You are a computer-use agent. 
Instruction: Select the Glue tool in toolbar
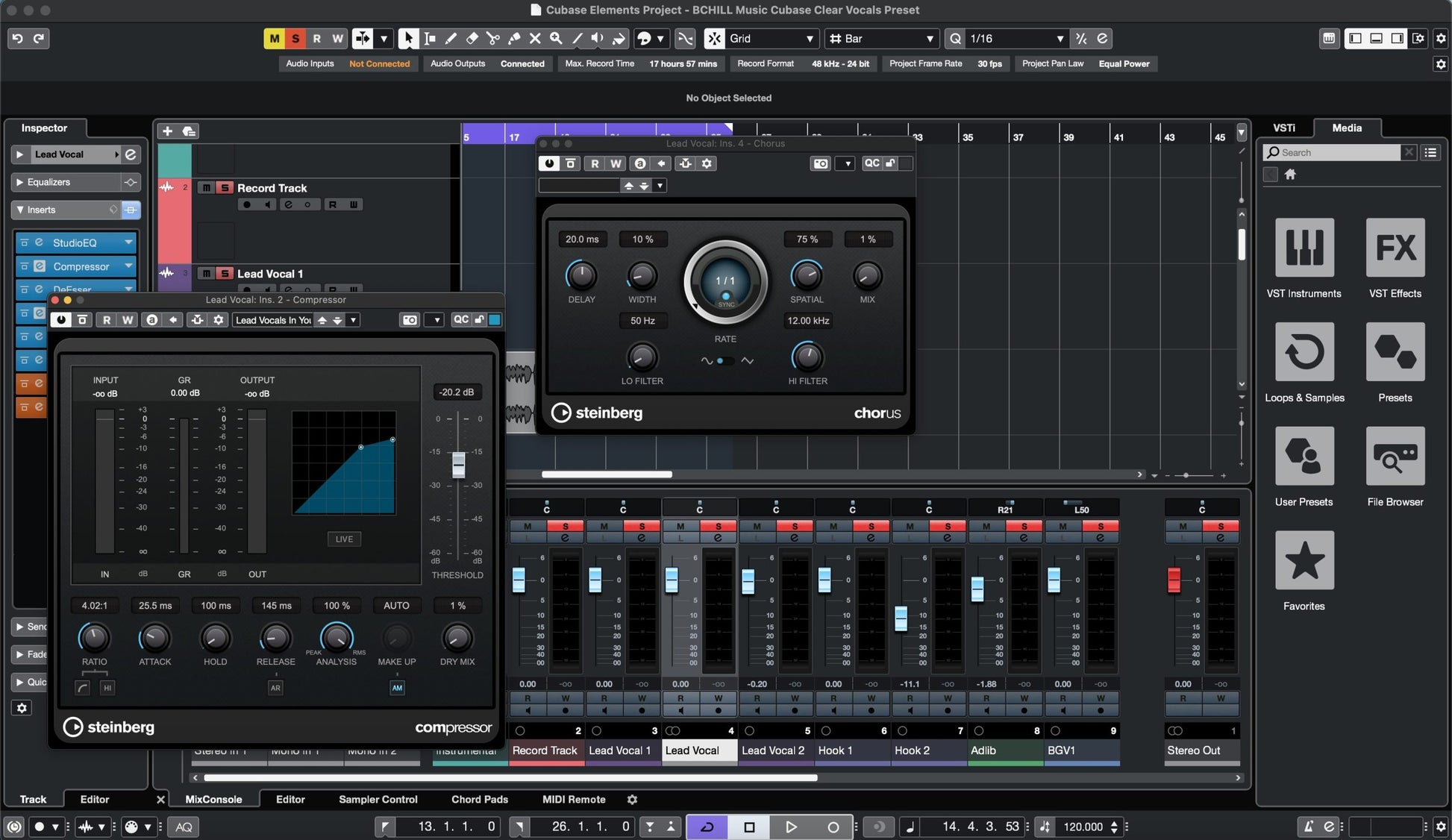514,38
